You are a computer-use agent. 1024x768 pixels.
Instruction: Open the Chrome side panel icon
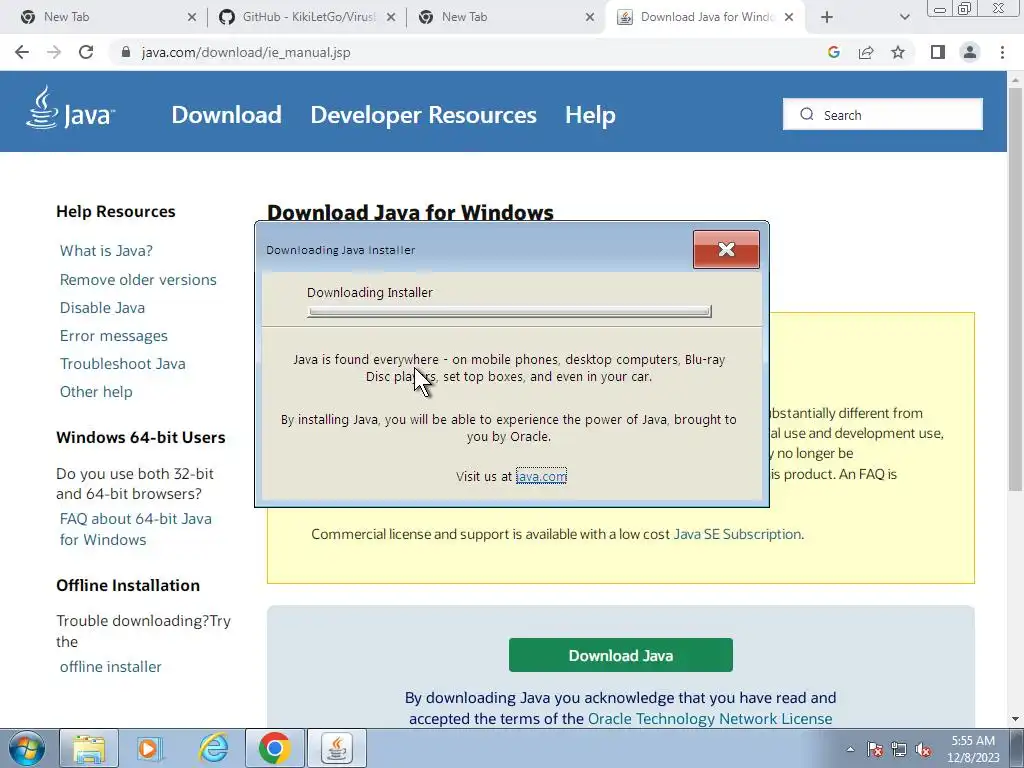938,52
